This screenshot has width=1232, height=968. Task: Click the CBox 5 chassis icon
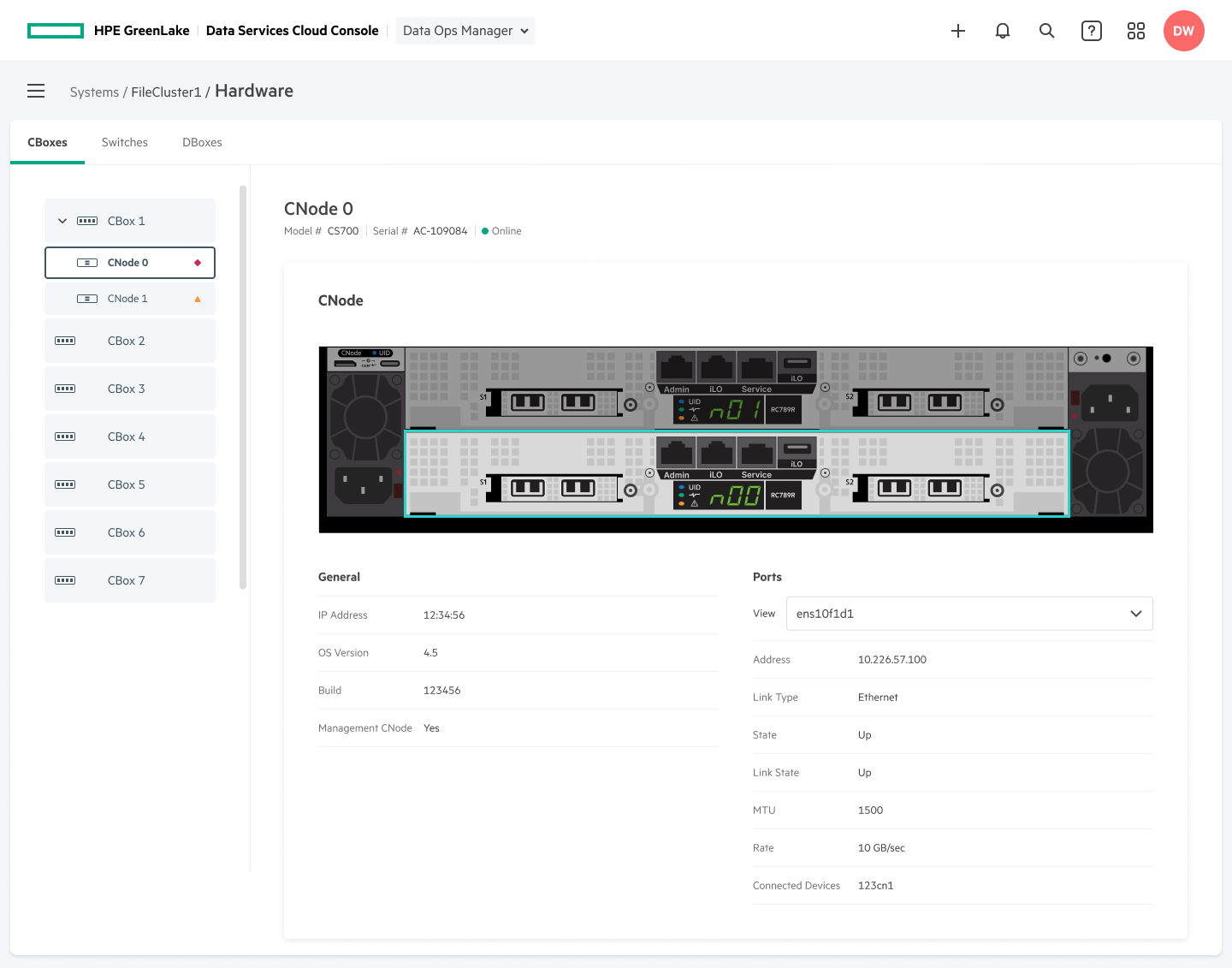tap(65, 484)
